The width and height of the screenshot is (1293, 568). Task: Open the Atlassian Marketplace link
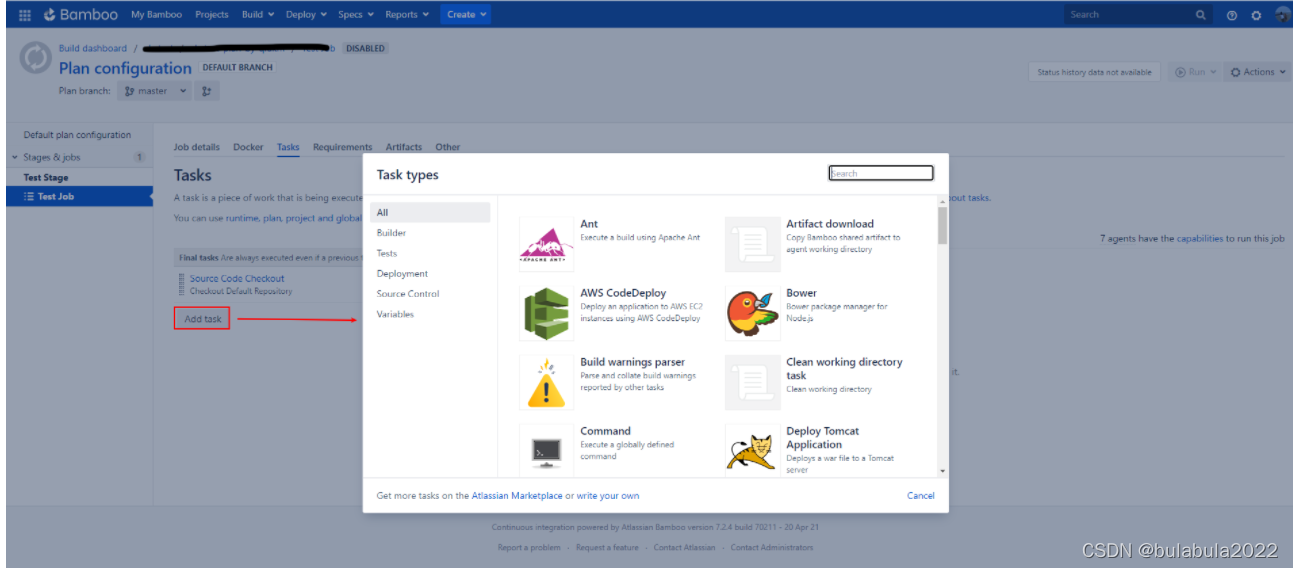(517, 496)
